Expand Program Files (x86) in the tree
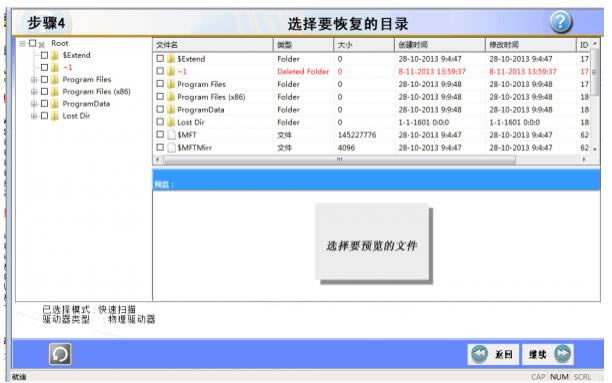 tap(34, 92)
